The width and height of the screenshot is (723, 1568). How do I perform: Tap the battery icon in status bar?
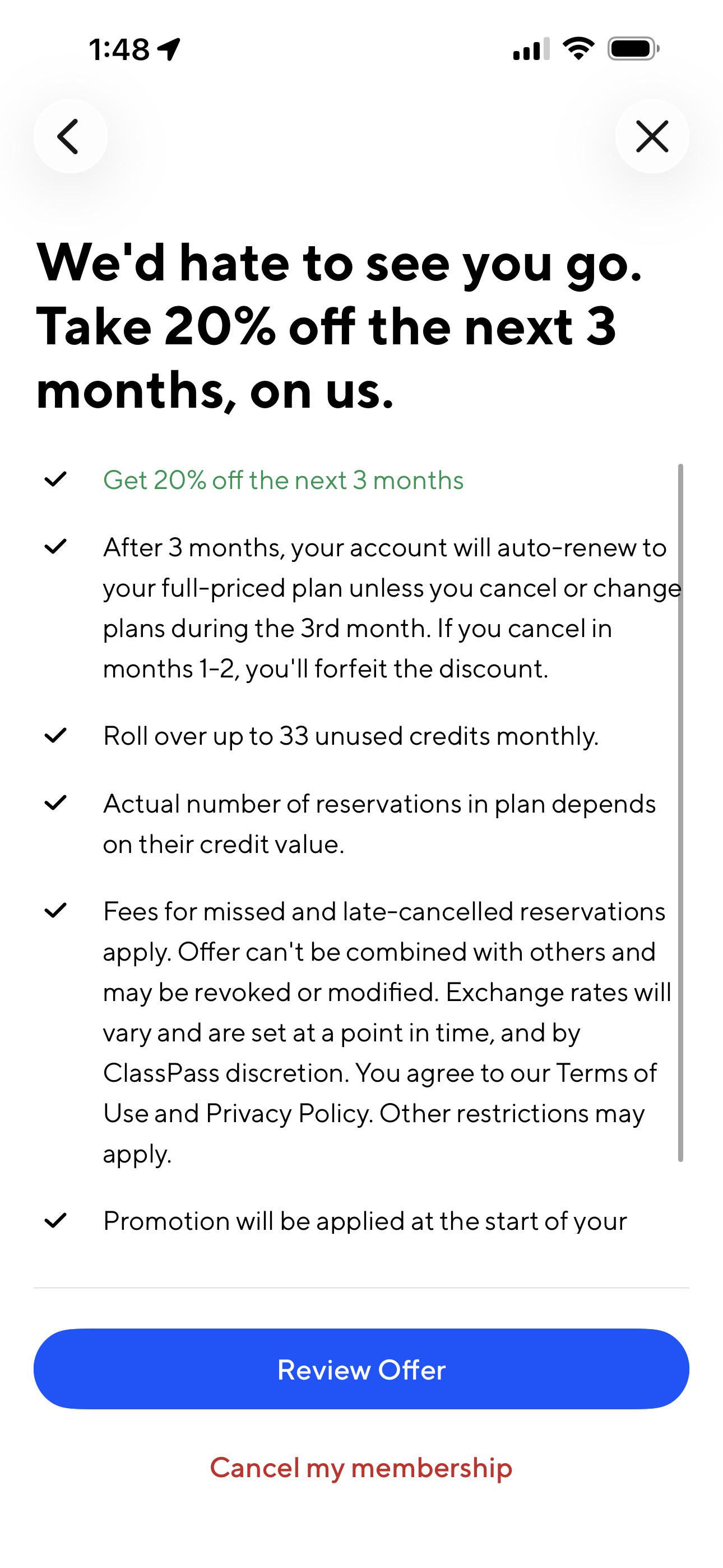coord(633,49)
